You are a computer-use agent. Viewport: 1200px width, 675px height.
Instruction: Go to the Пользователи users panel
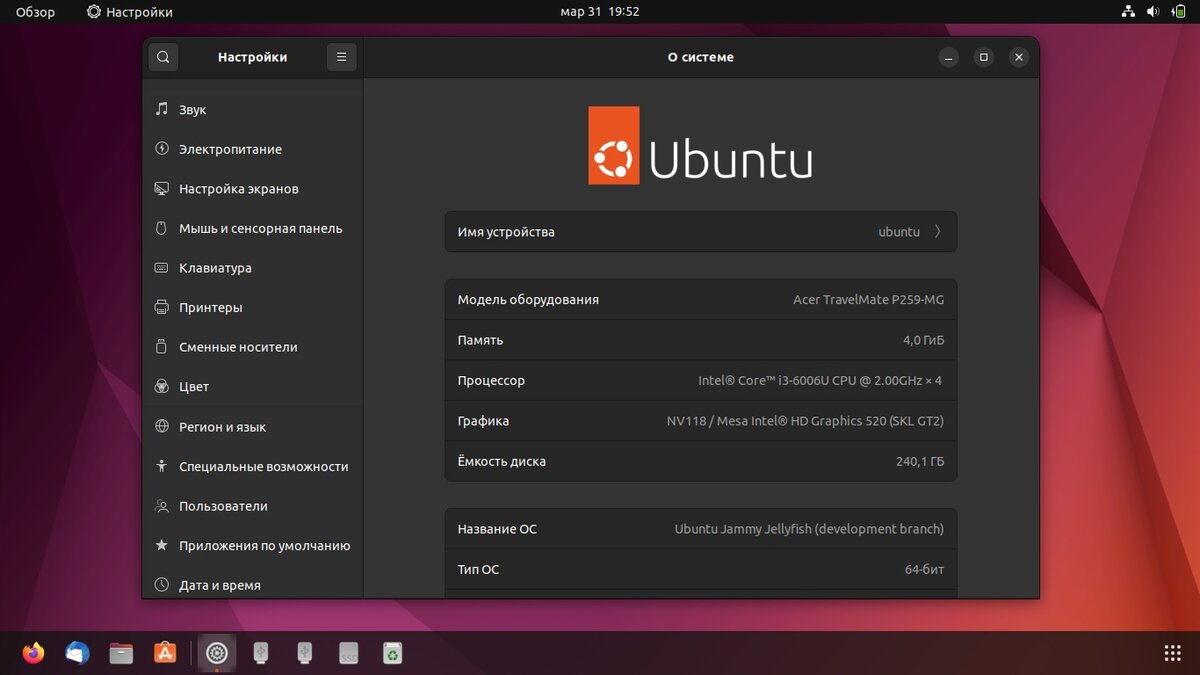click(x=252, y=506)
